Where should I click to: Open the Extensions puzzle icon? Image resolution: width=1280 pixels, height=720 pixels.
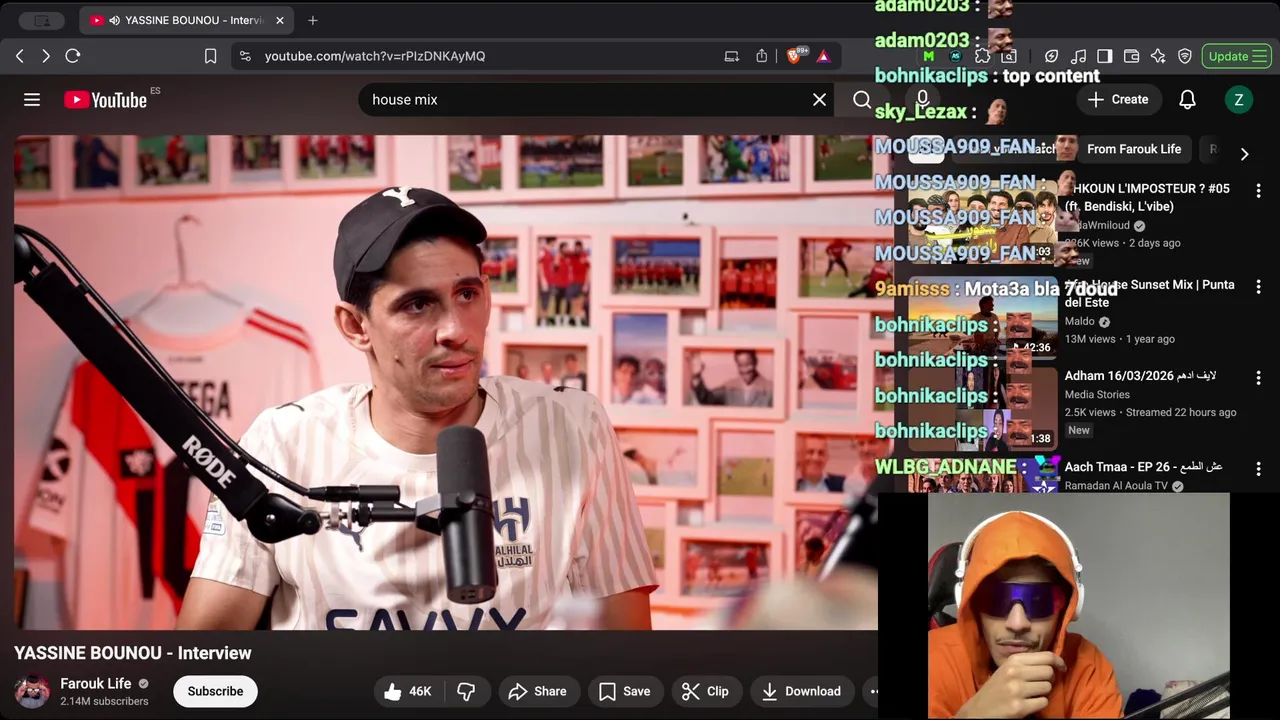[982, 56]
